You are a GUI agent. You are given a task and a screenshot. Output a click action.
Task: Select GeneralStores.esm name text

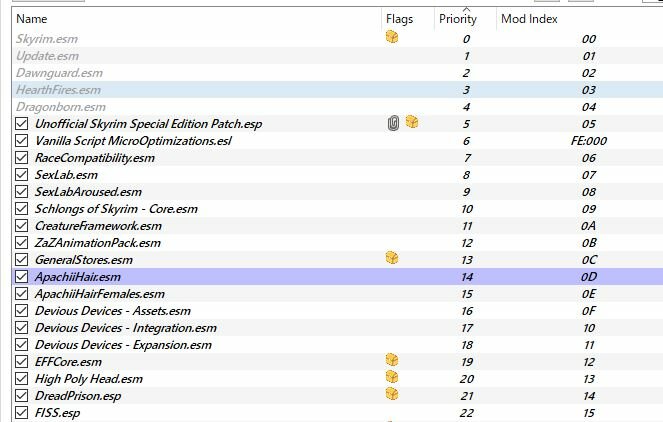pyautogui.click(x=84, y=260)
